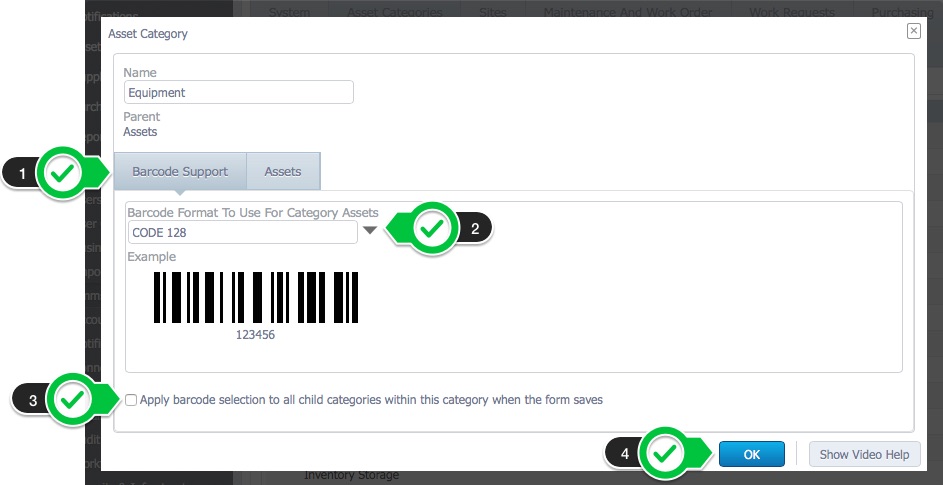The image size is (943, 485).
Task: Click the CODE 128 barcode format field
Action: tap(242, 232)
